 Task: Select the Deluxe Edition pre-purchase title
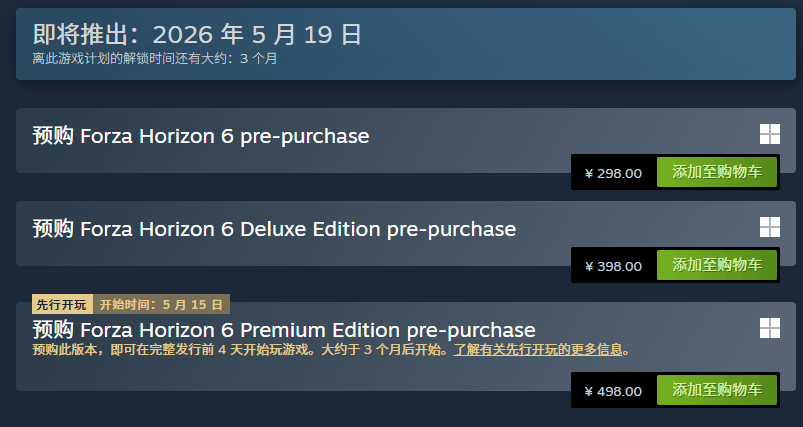[273, 229]
